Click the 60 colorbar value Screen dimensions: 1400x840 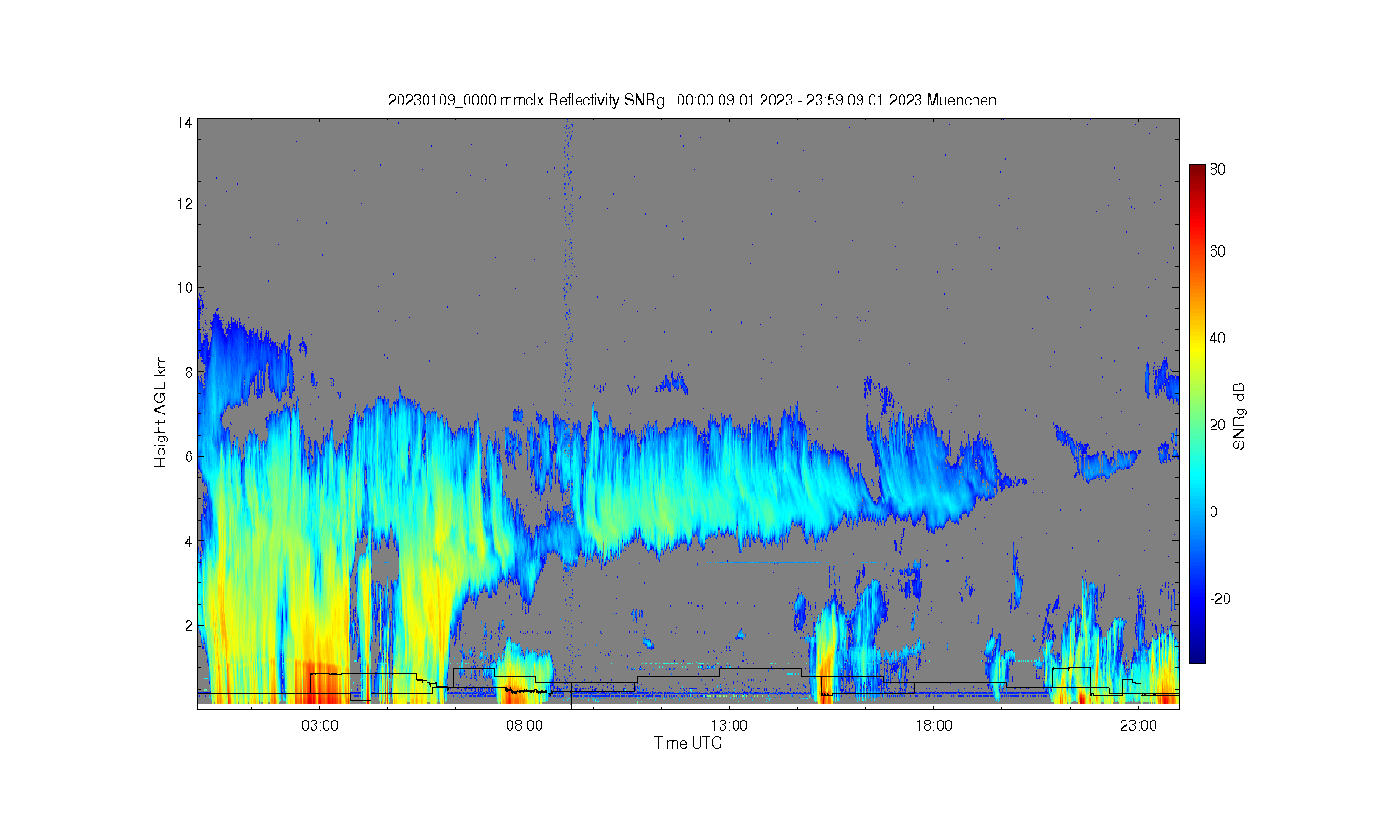point(1218,251)
